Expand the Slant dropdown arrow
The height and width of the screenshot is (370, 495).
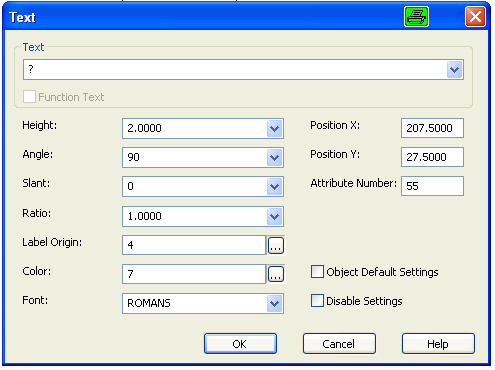pyautogui.click(x=275, y=186)
